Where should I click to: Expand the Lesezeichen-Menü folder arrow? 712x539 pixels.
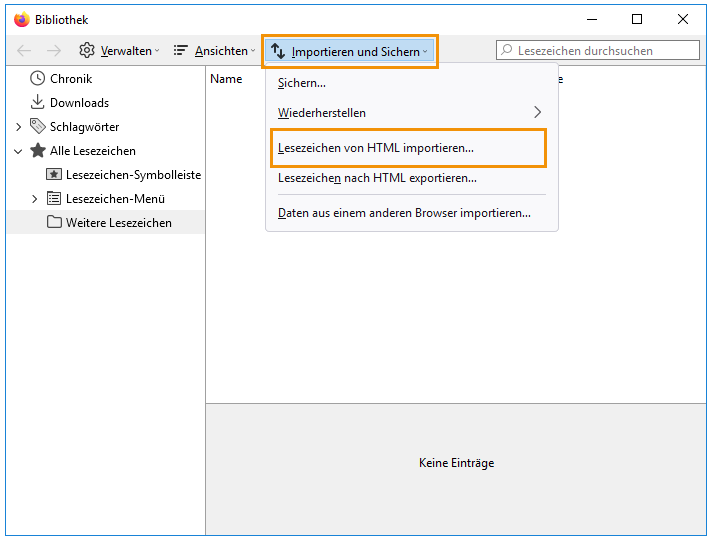pos(35,199)
